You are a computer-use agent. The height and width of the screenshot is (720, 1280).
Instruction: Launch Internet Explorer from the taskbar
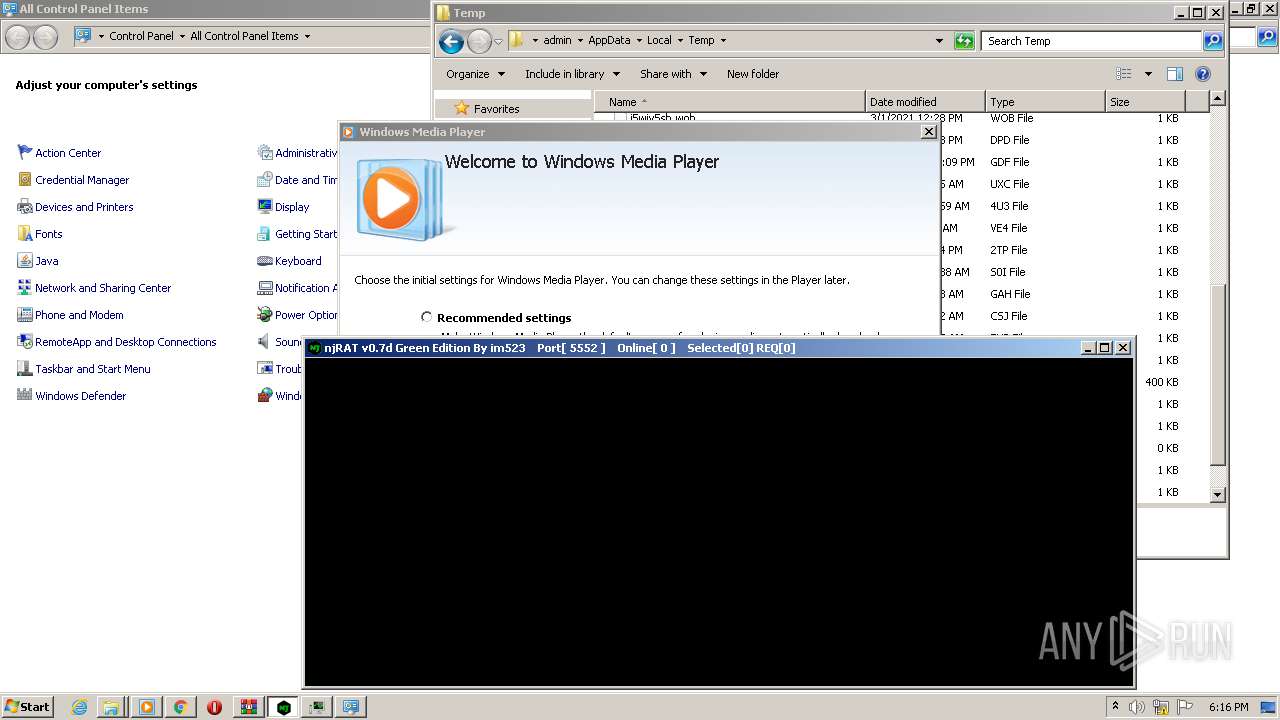(x=80, y=707)
